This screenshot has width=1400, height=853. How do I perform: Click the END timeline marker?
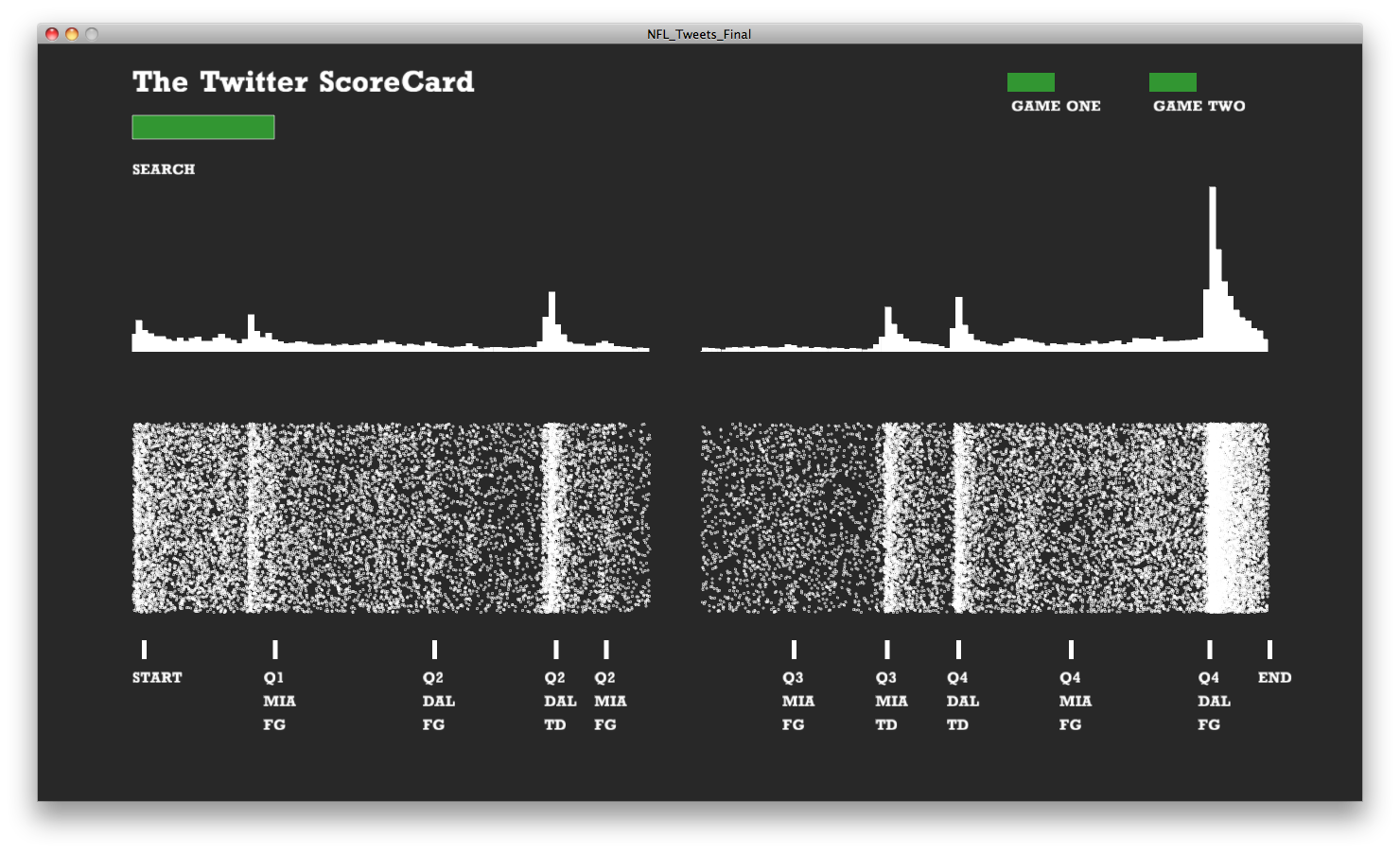(x=1269, y=650)
